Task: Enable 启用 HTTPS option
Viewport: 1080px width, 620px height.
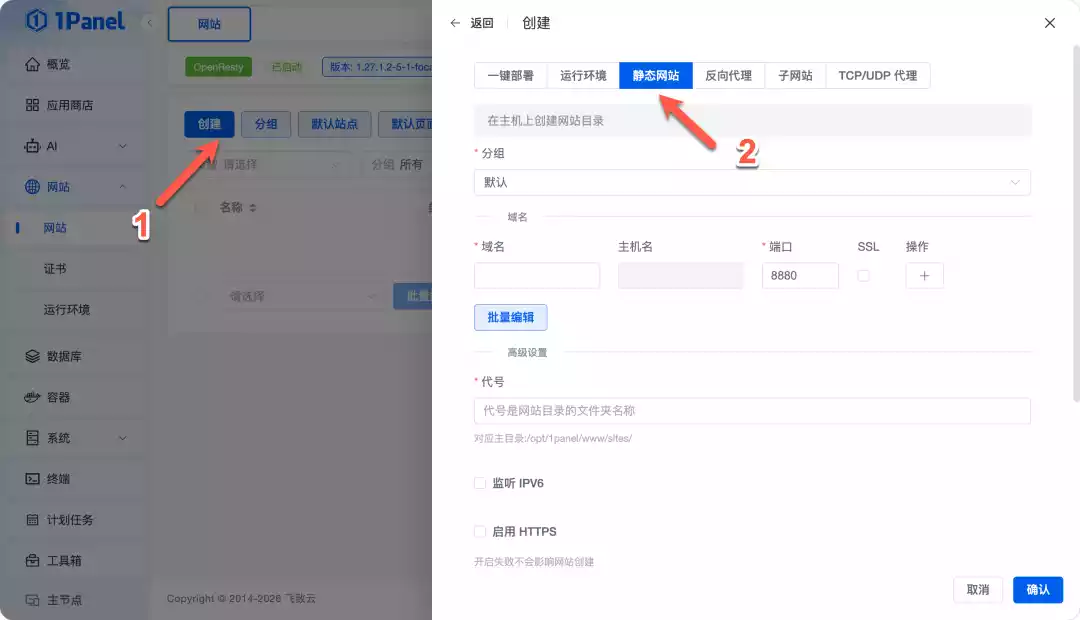Action: coord(478,531)
